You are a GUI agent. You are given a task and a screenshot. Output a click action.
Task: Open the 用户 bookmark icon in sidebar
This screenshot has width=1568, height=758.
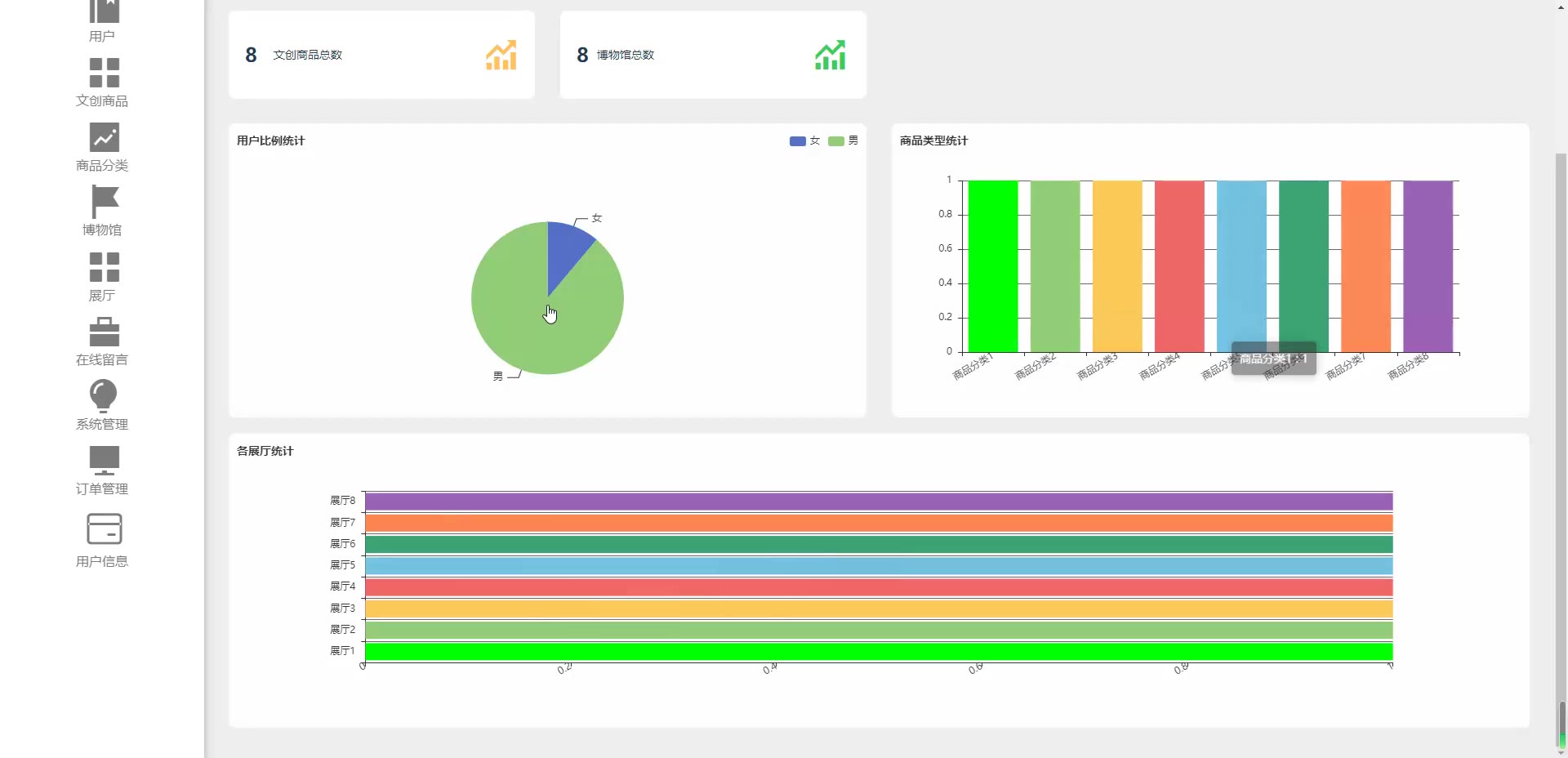104,11
